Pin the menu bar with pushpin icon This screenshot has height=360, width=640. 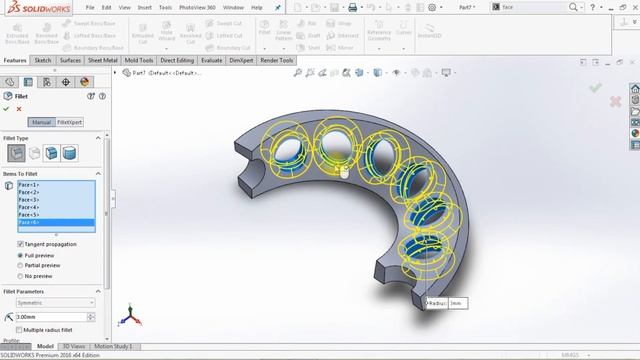(278, 7)
